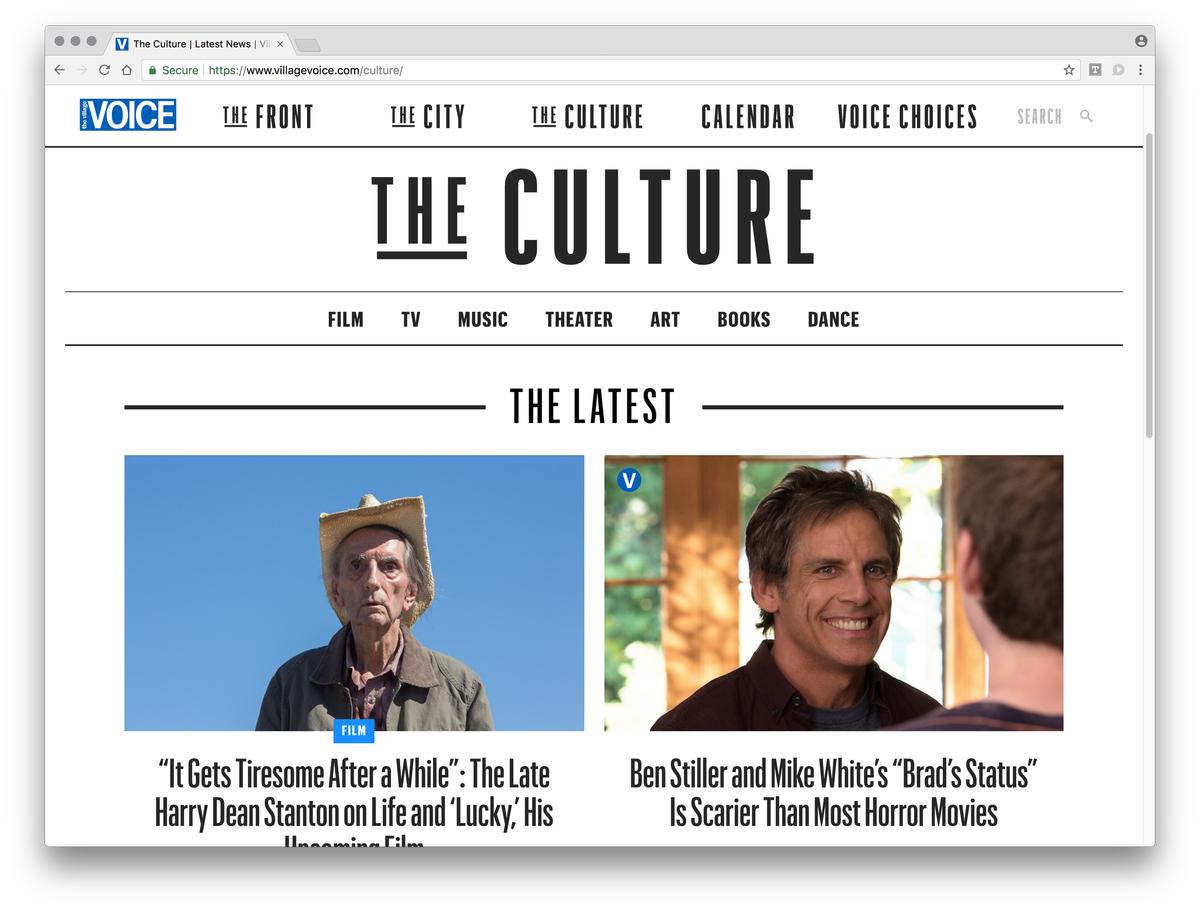Click the URL address bar
Viewport: 1200px width, 911px height.
600,70
